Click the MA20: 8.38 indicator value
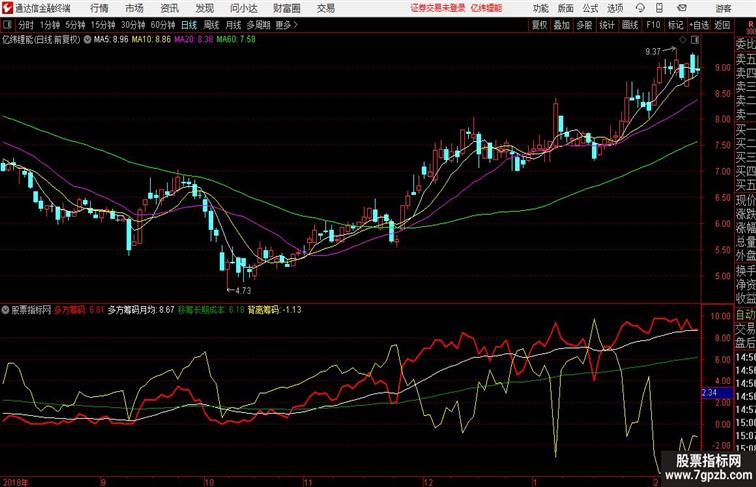The height and width of the screenshot is (487, 756). 193,40
